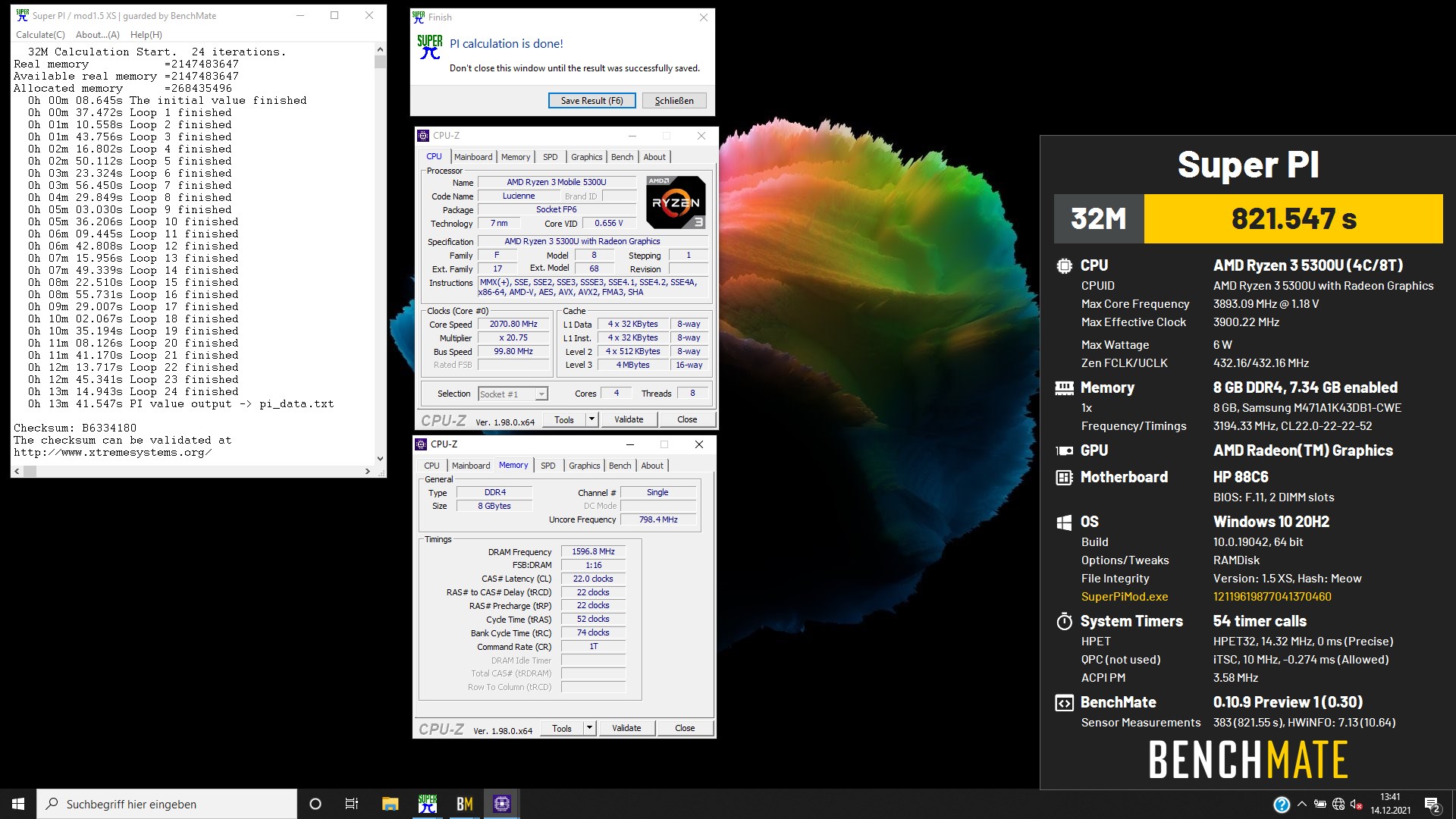Open Task View on taskbar
The height and width of the screenshot is (819, 1456).
pos(352,804)
